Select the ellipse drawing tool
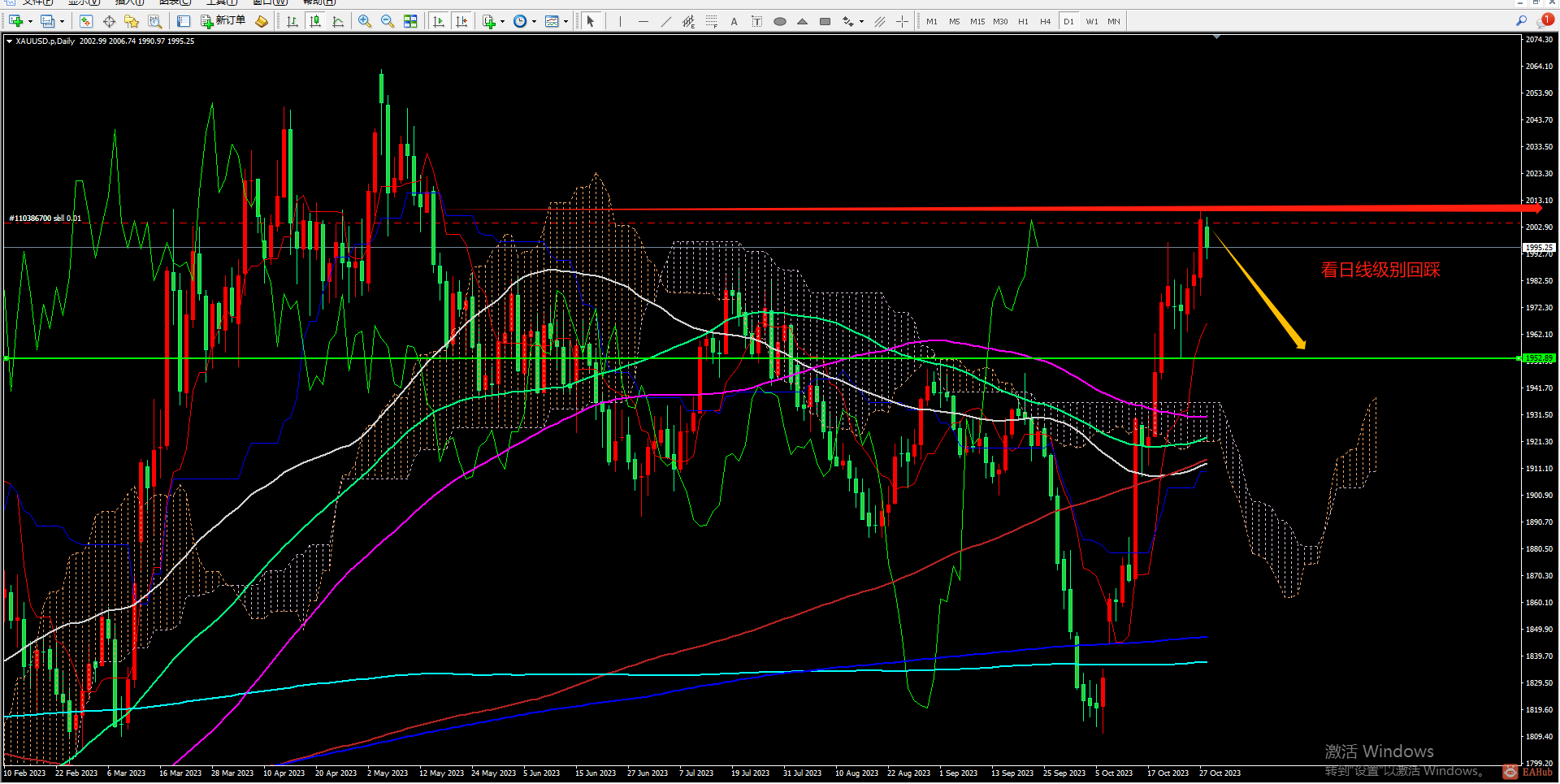Viewport: 1560px width, 784px height. [779, 21]
